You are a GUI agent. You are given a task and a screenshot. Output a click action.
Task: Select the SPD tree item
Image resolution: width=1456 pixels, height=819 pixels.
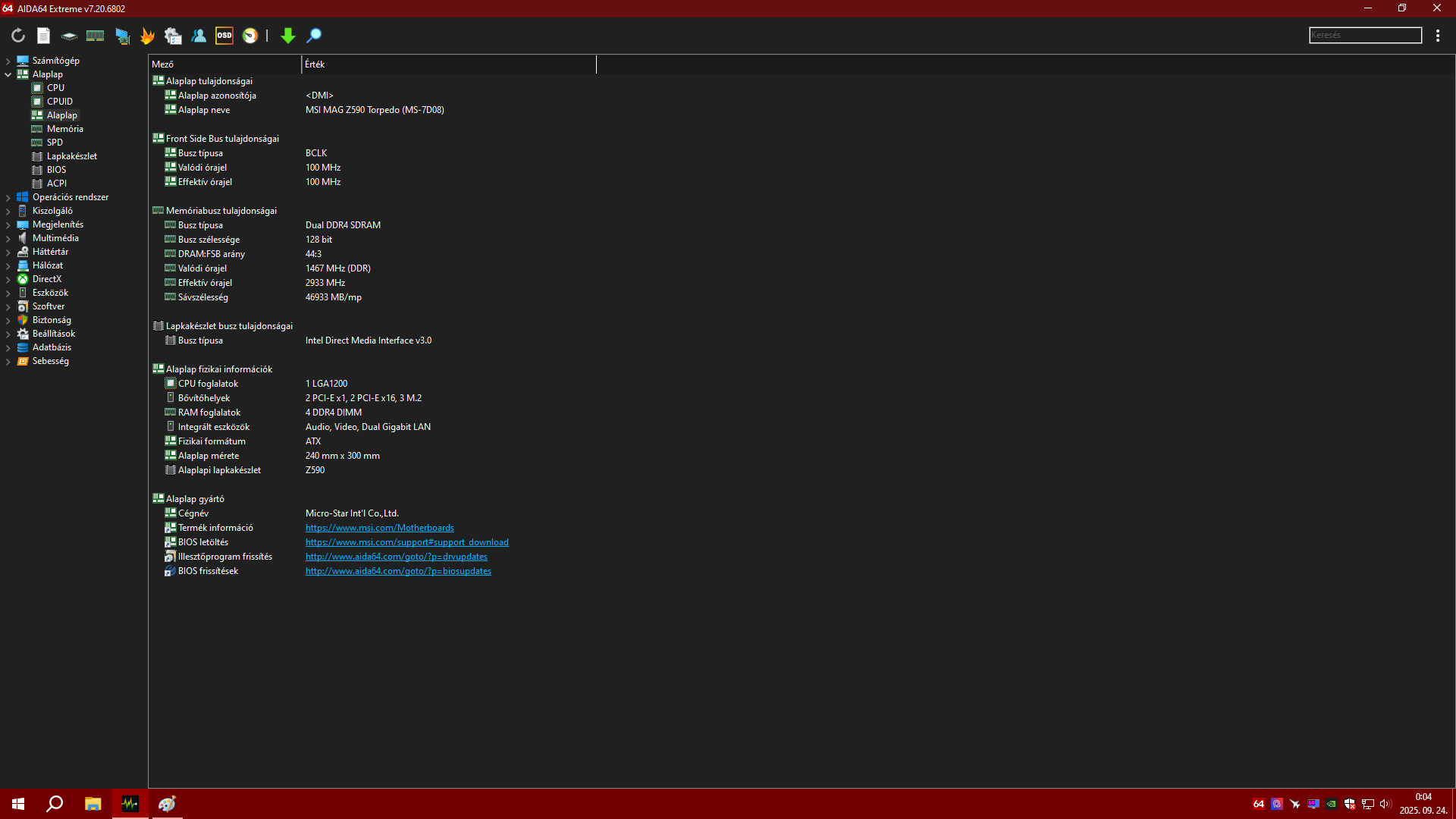coord(55,143)
